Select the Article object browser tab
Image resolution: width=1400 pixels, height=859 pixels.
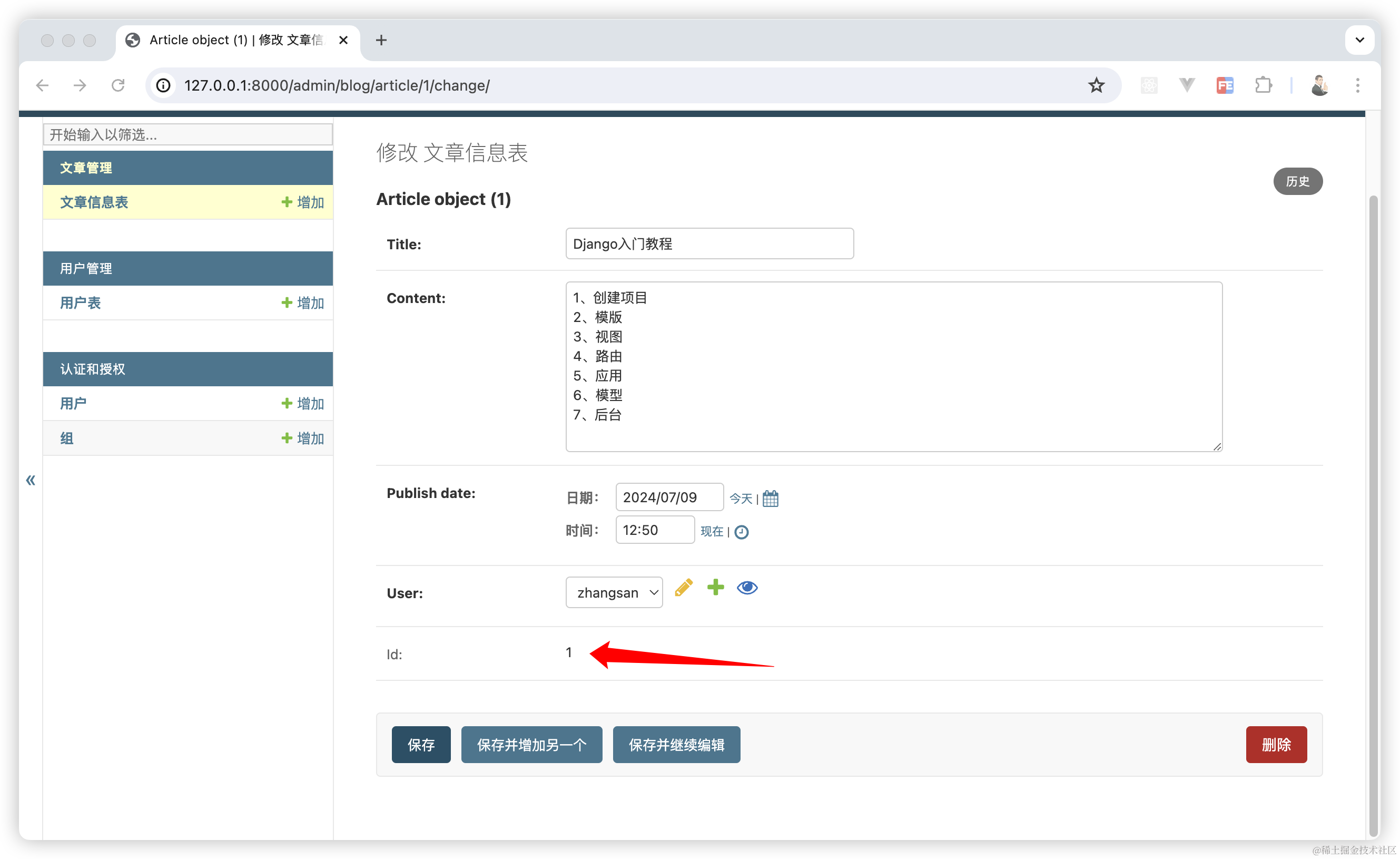click(x=238, y=40)
